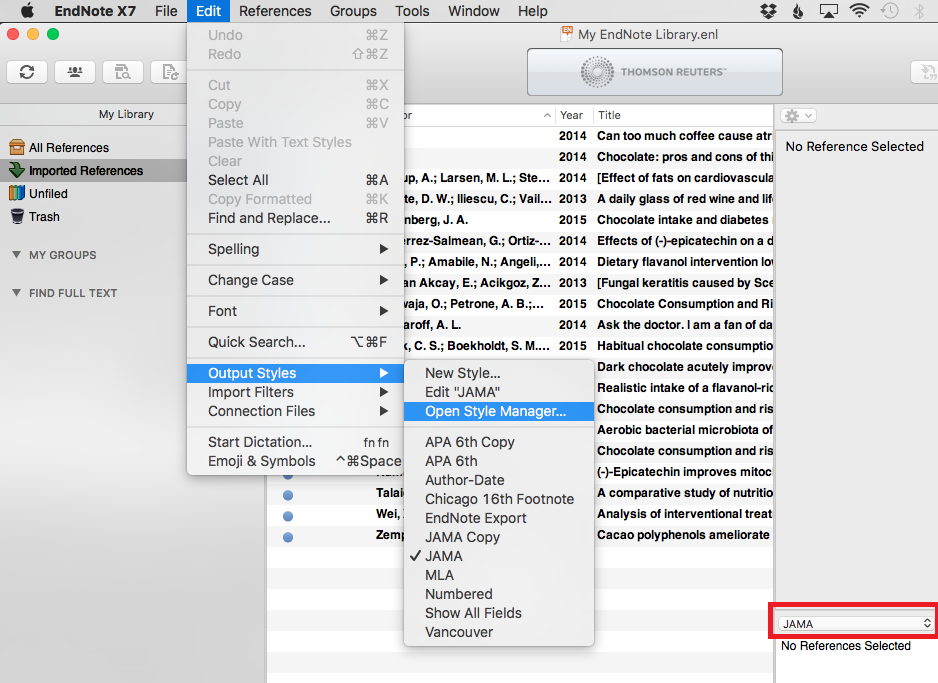
Task: Expand the Connection Files submenu
Action: [x=296, y=411]
